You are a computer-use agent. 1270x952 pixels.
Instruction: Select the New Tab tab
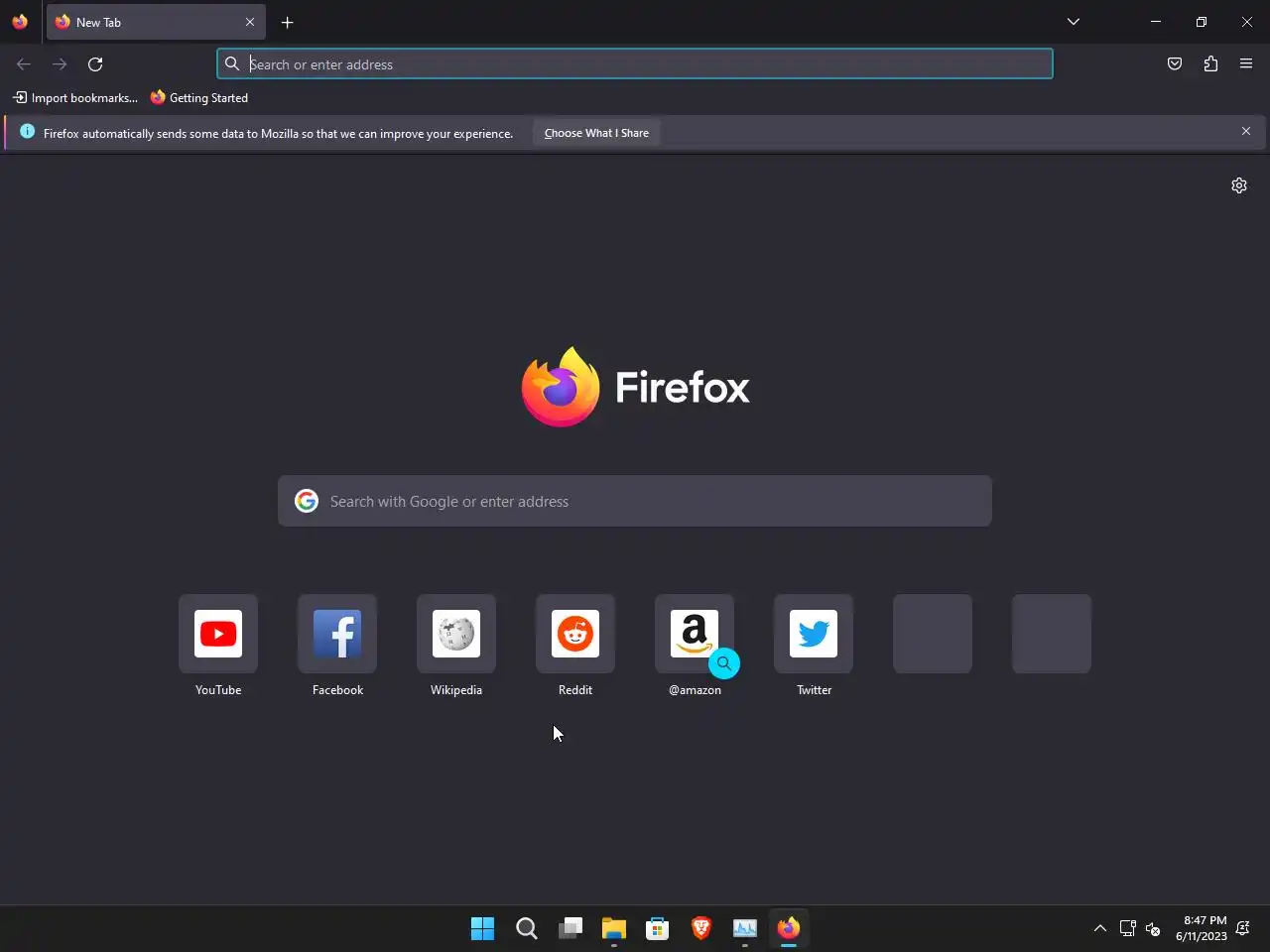tap(156, 22)
